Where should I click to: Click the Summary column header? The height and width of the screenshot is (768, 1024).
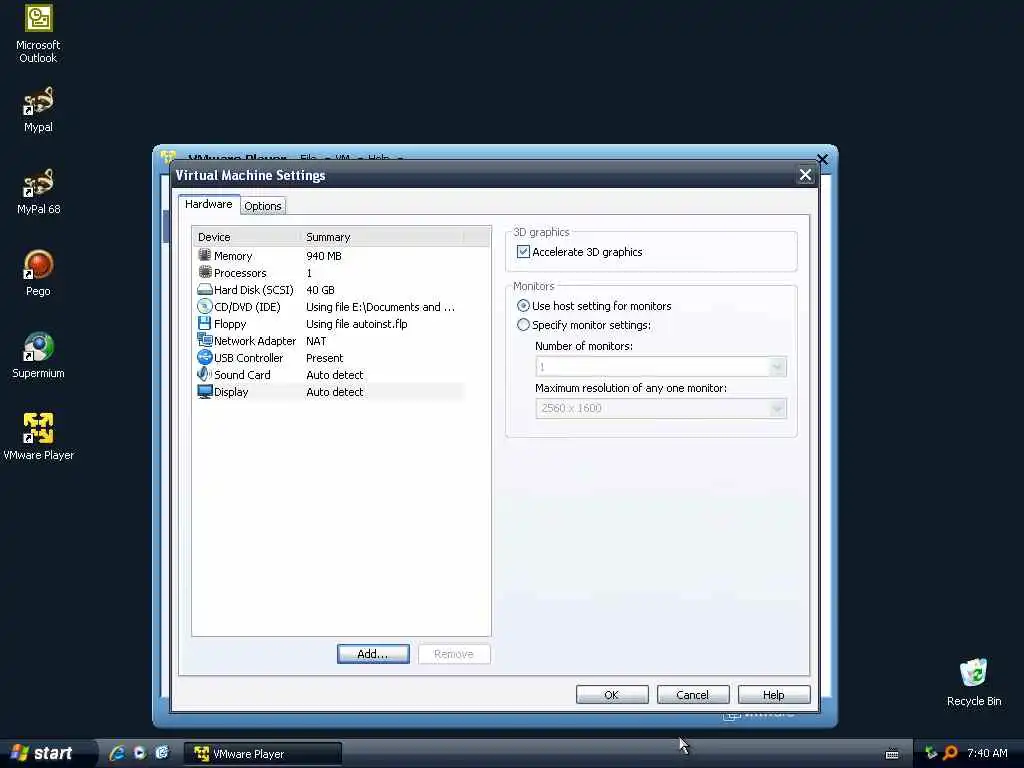(382, 237)
